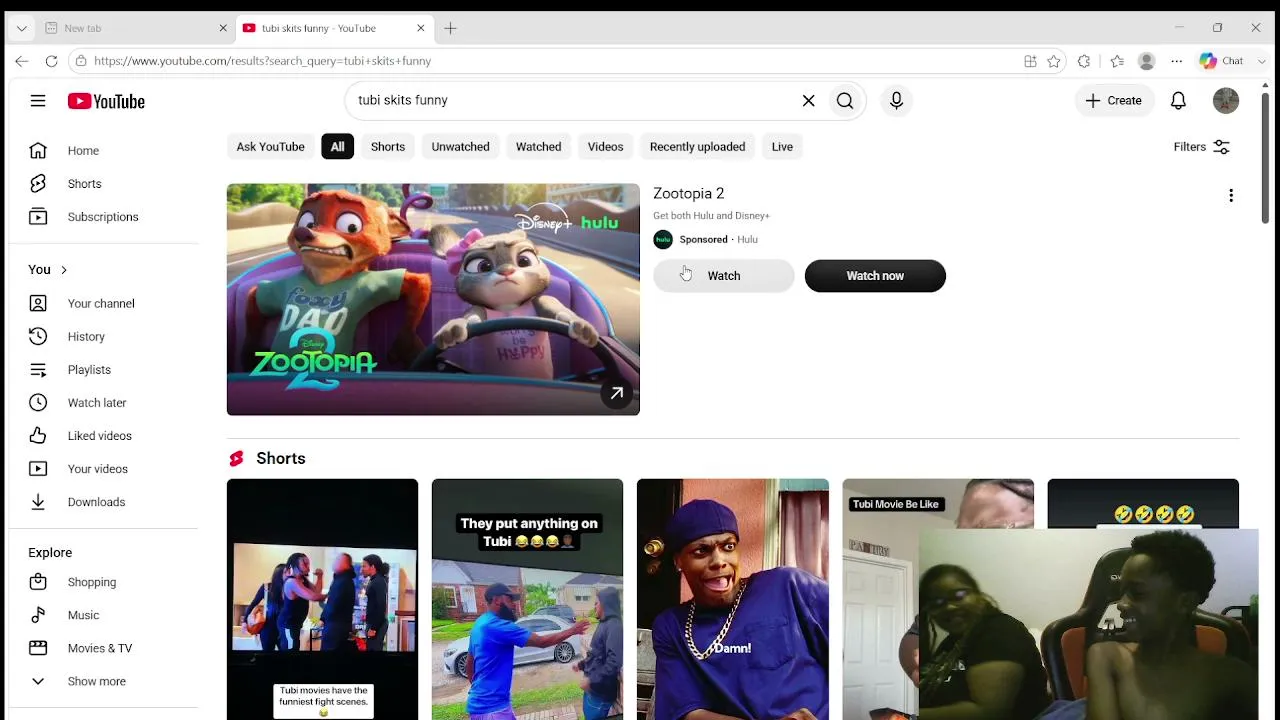Open the browser profile icon
The width and height of the screenshot is (1280, 720).
point(1147,61)
